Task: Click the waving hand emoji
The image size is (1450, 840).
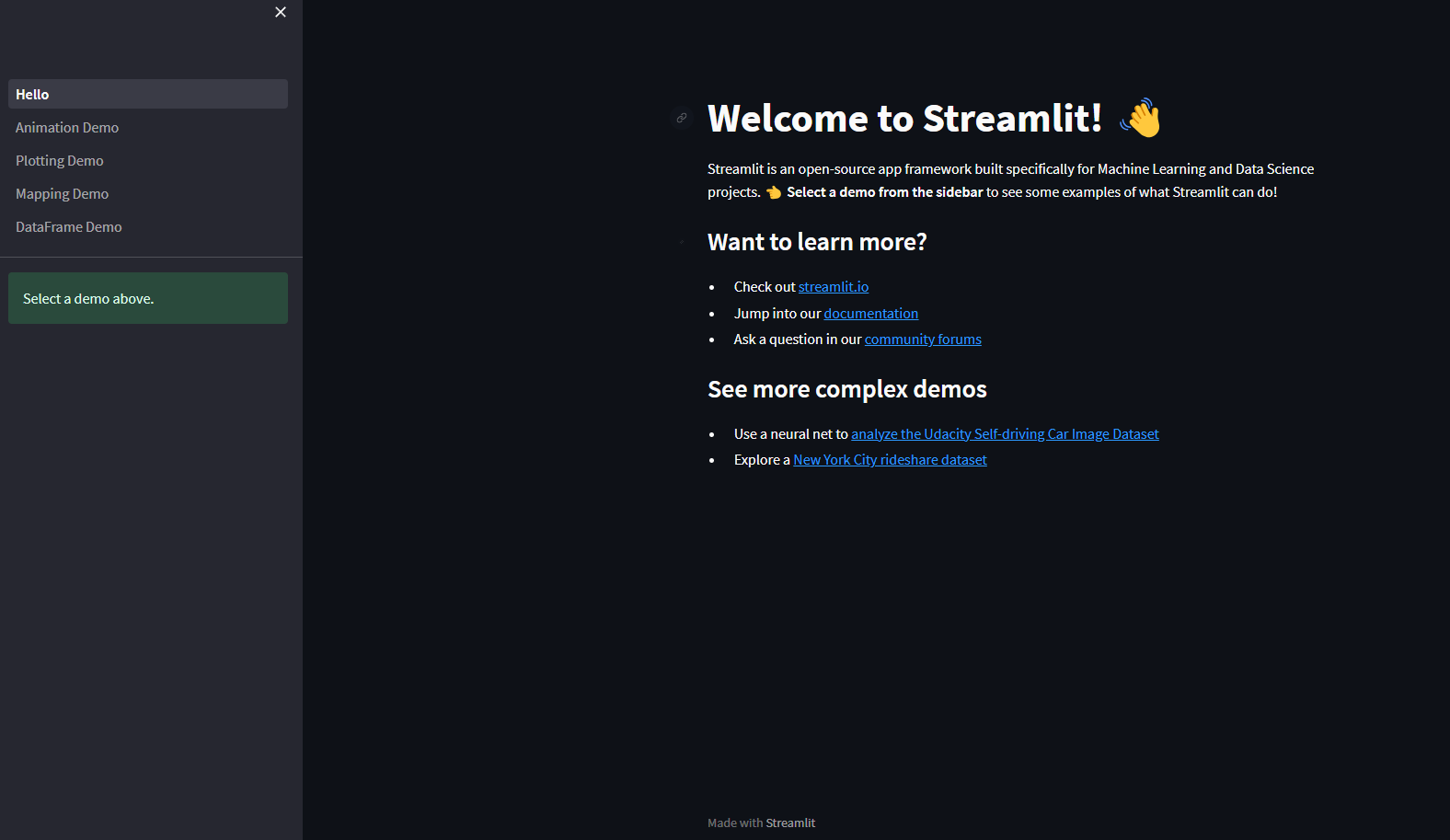Action: point(1141,118)
